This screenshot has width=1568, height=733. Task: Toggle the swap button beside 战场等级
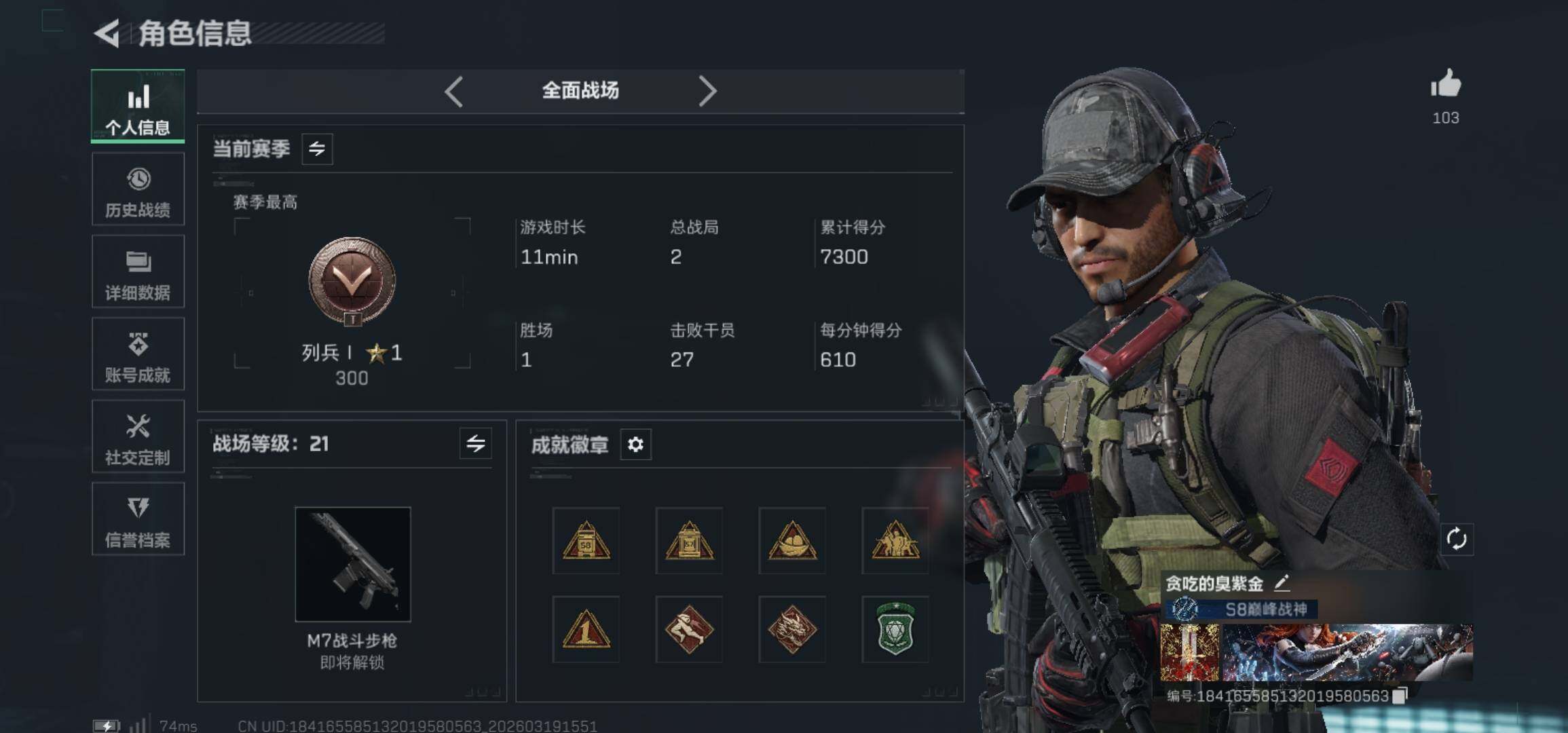coord(476,444)
